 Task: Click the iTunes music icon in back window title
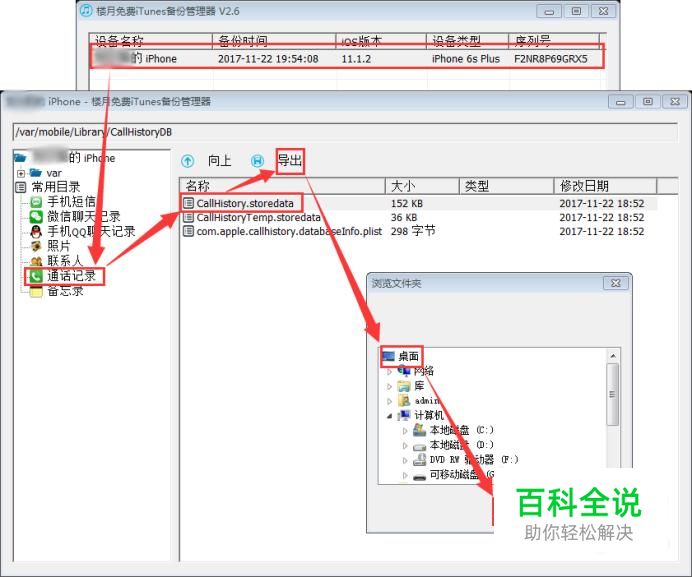pos(86,10)
